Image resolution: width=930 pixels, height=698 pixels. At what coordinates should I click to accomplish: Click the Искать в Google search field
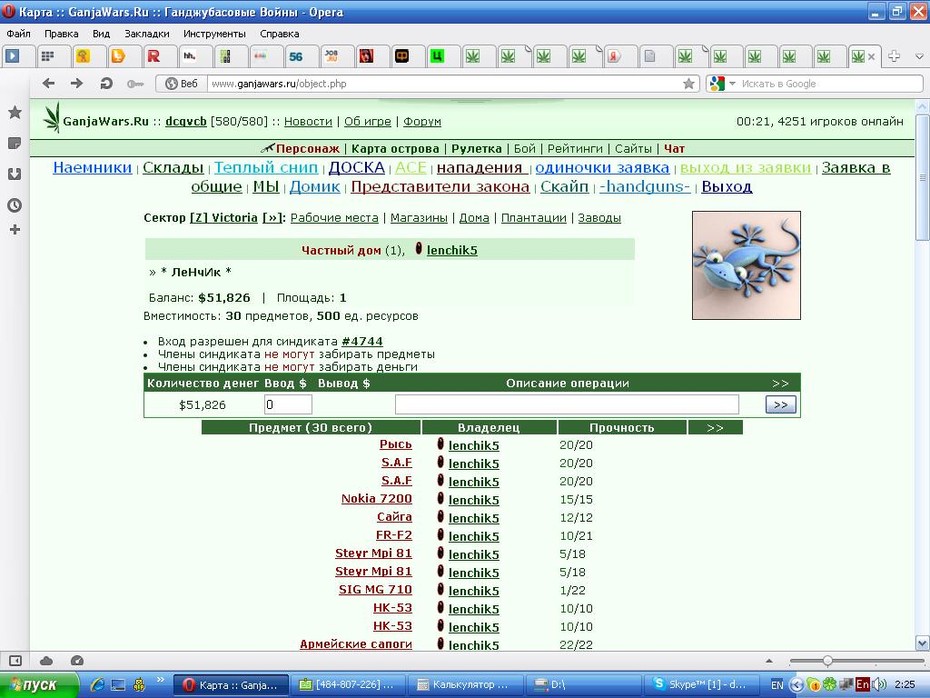pos(829,84)
